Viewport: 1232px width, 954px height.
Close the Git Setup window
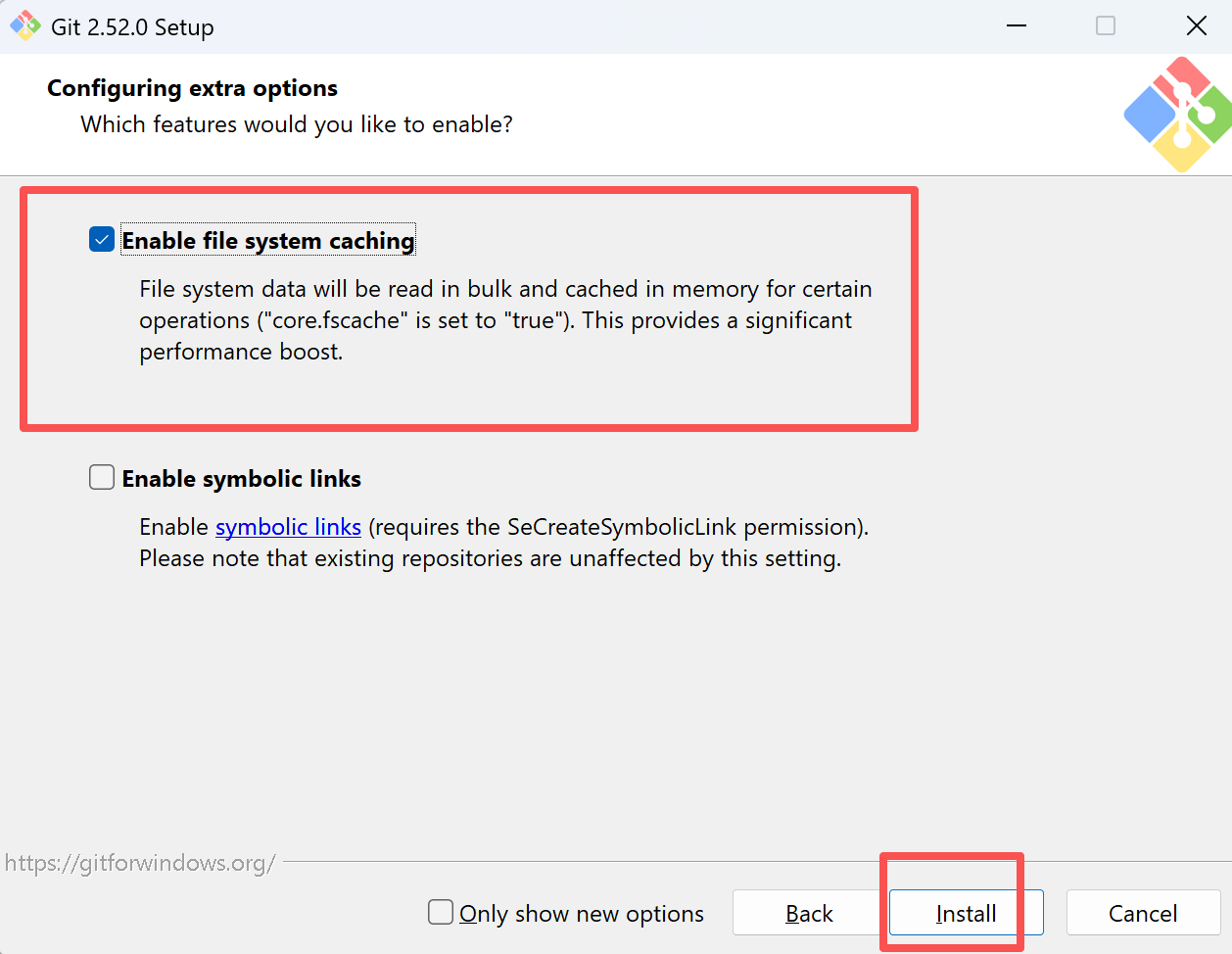click(1196, 26)
